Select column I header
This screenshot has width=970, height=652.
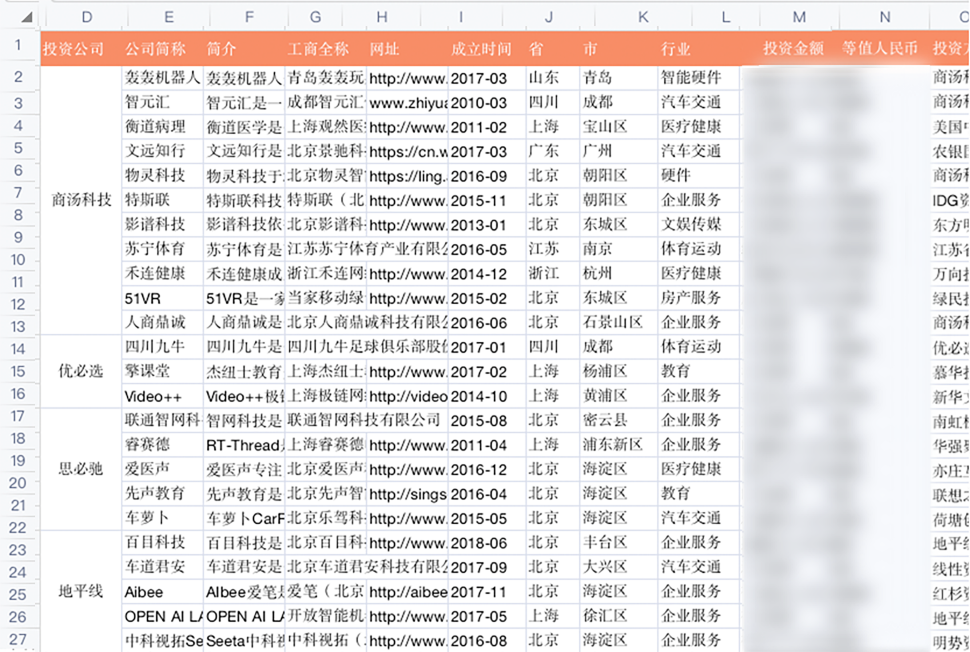461,17
